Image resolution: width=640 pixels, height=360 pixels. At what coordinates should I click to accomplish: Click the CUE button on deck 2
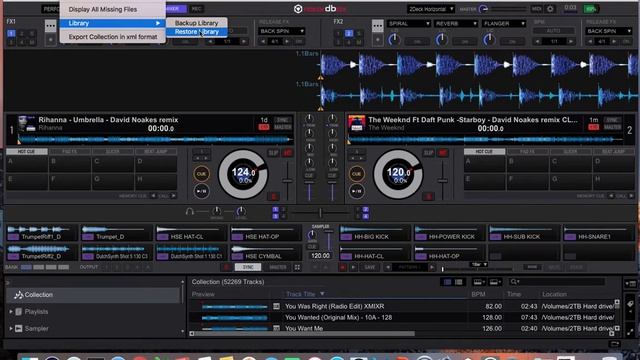[x=356, y=174]
